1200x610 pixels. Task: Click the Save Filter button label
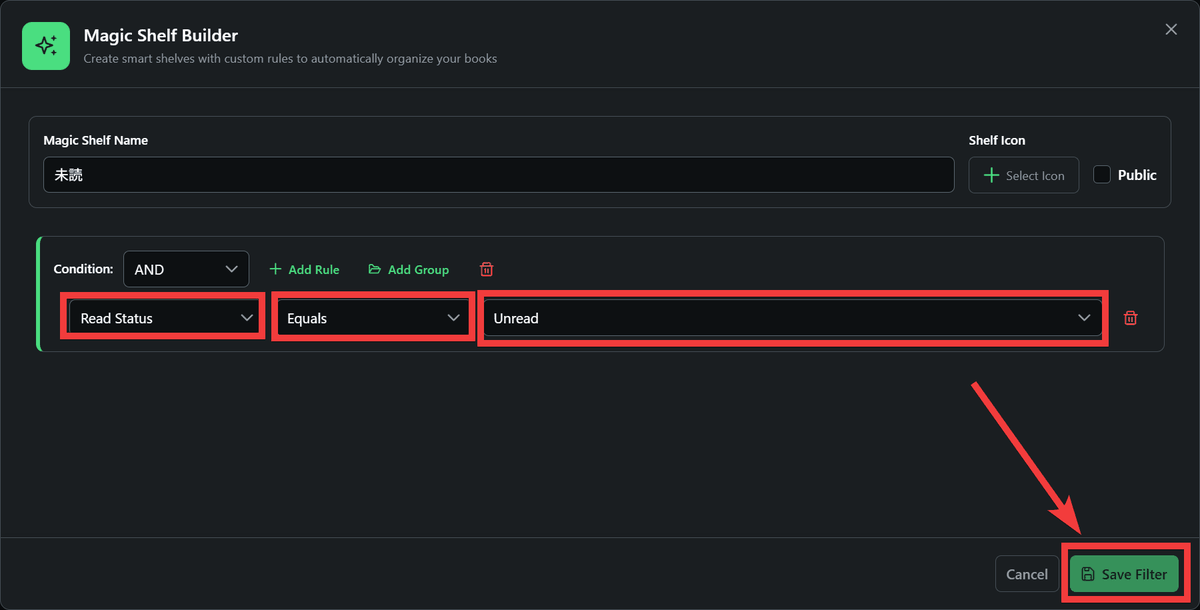(1134, 574)
